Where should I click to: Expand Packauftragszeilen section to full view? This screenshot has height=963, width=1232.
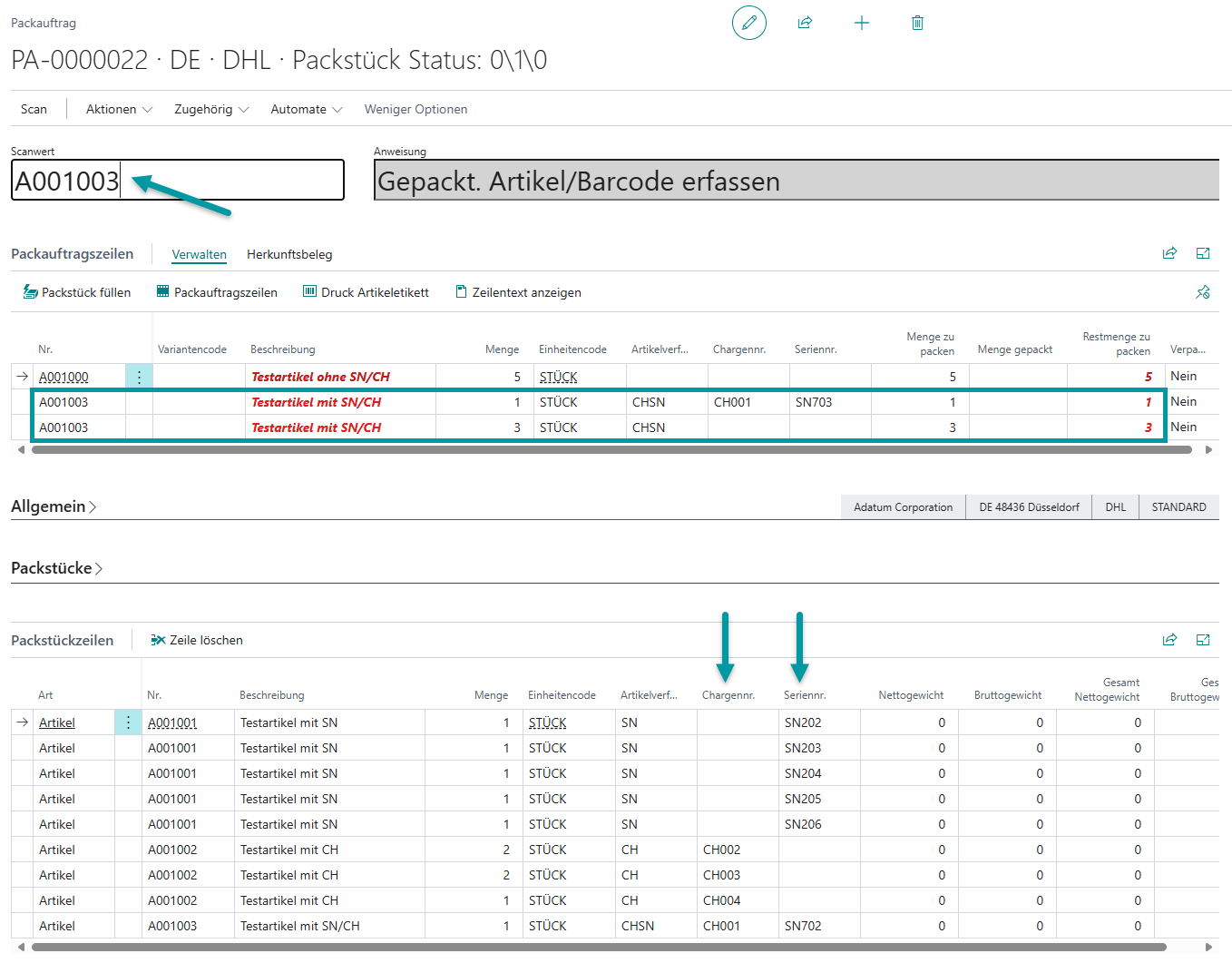point(1203,253)
